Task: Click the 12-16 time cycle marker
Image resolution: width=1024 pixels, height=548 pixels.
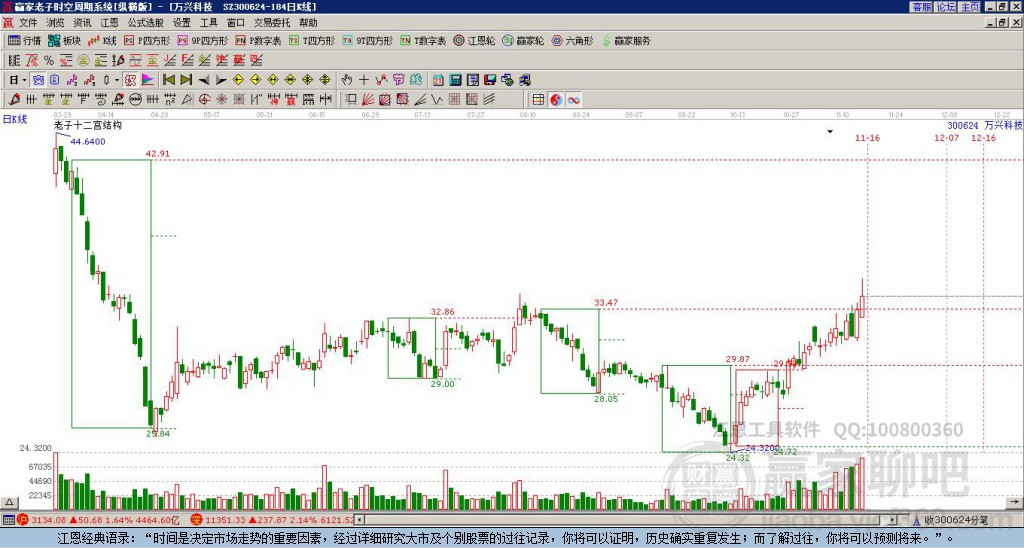Action: [x=984, y=138]
